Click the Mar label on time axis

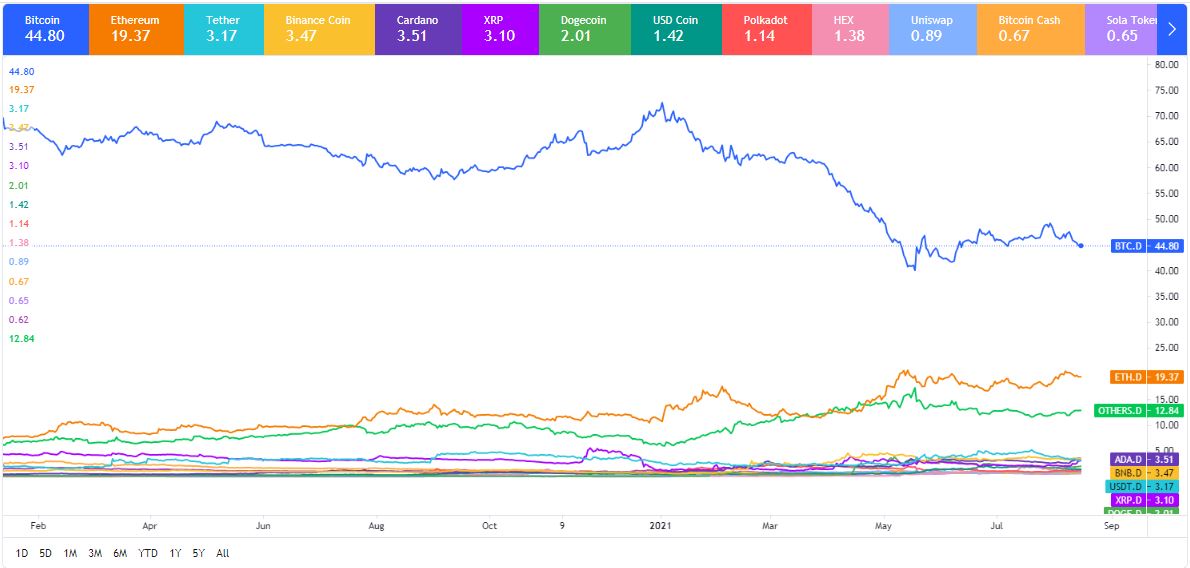point(770,525)
